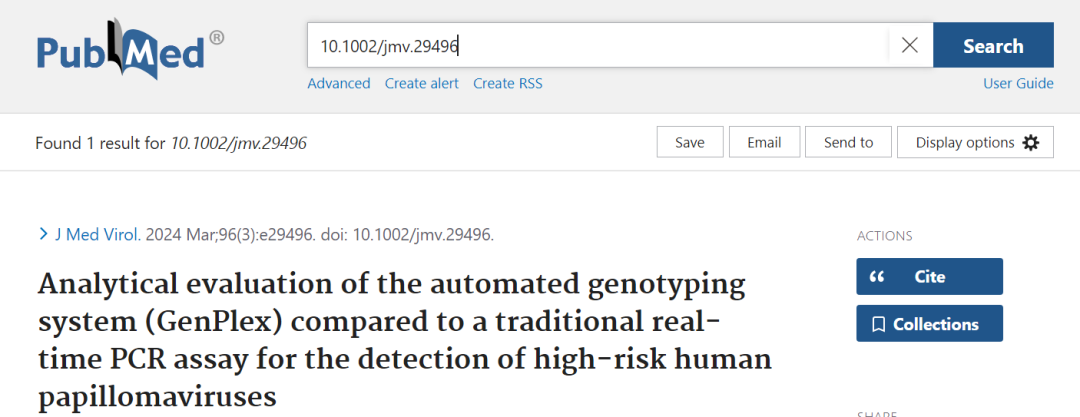Click the quotation mark icon on Cite
The width and height of the screenshot is (1080, 417).
[x=878, y=277]
